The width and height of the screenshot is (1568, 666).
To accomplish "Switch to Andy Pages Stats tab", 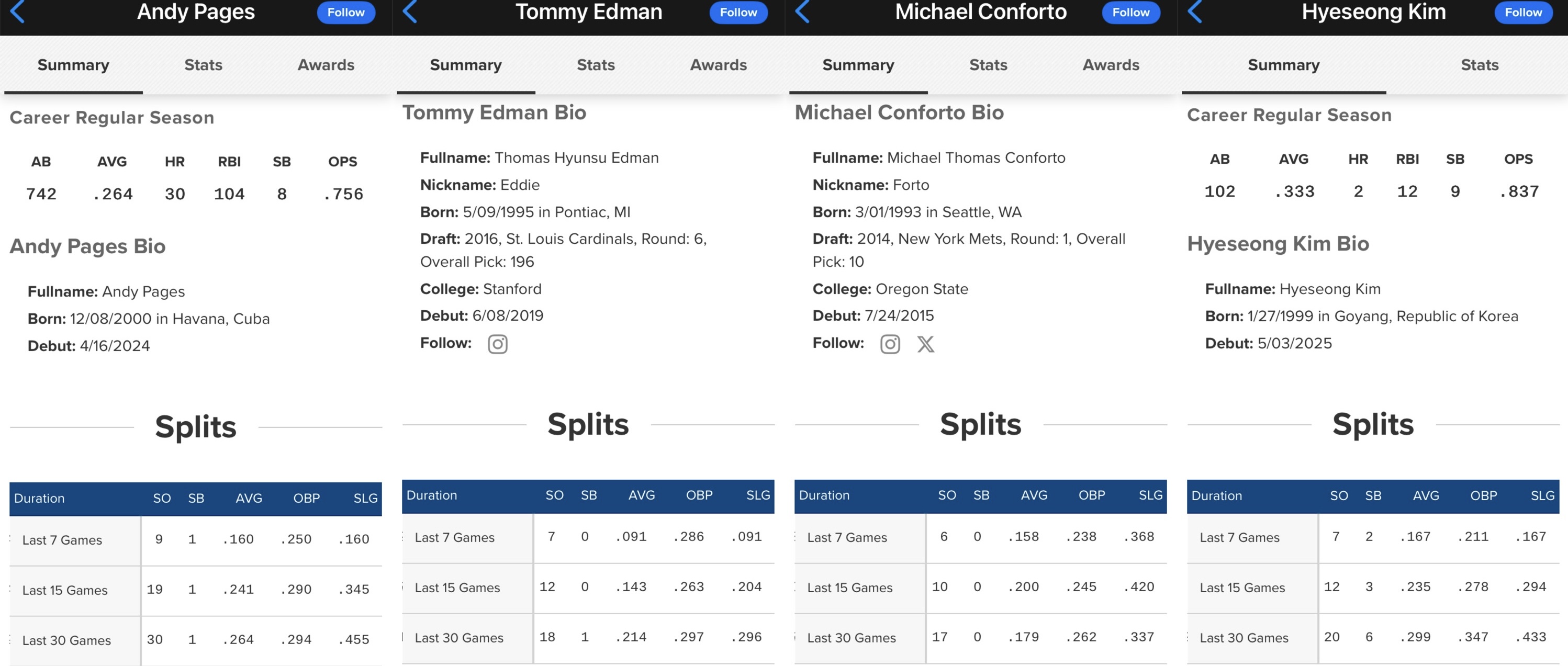I will point(203,65).
